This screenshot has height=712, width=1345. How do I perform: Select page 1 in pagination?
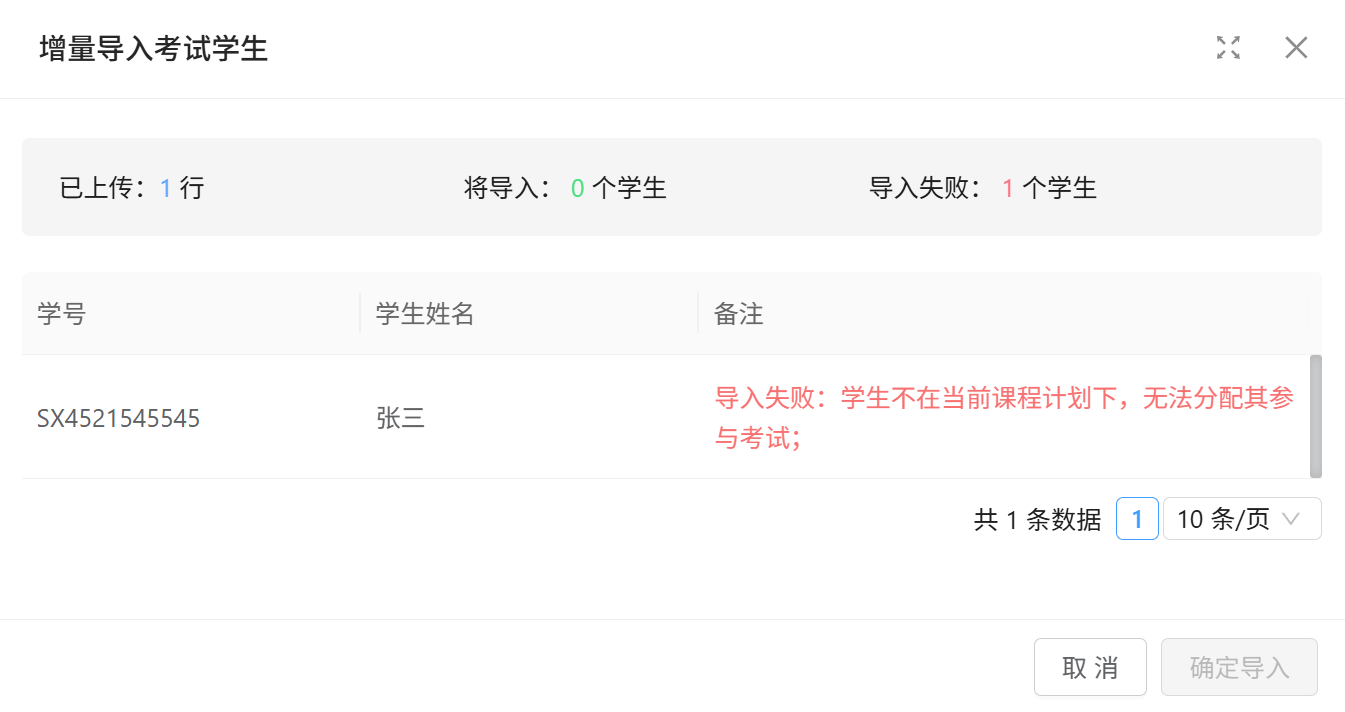pos(1137,519)
